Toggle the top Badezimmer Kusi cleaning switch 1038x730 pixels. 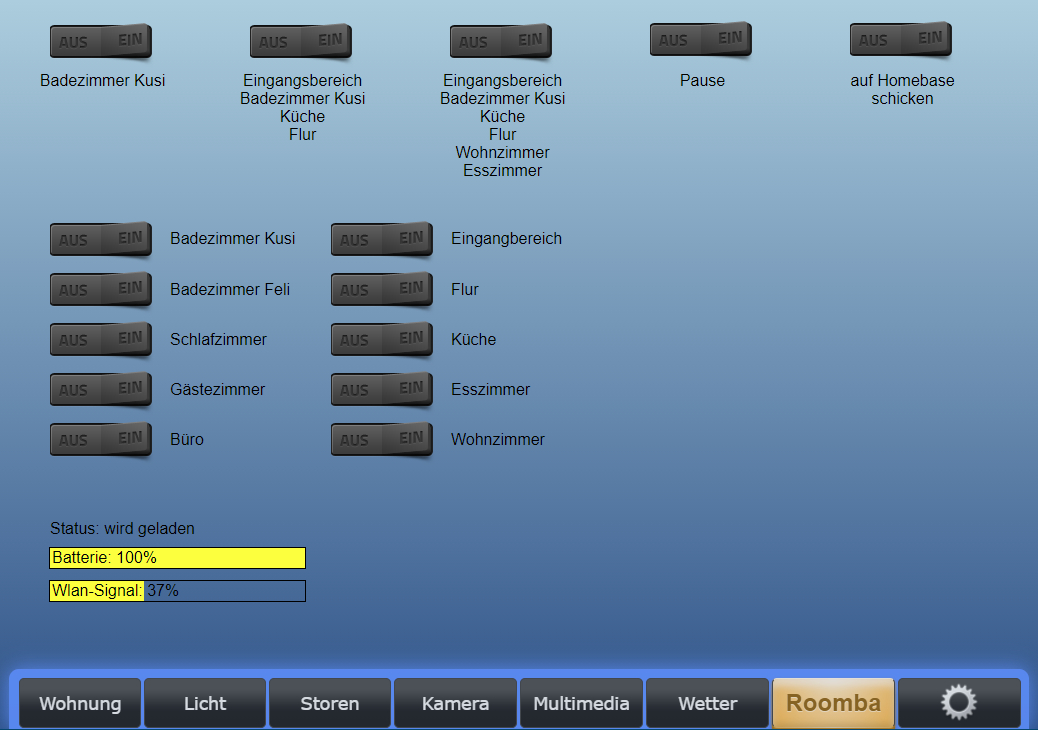(x=101, y=42)
